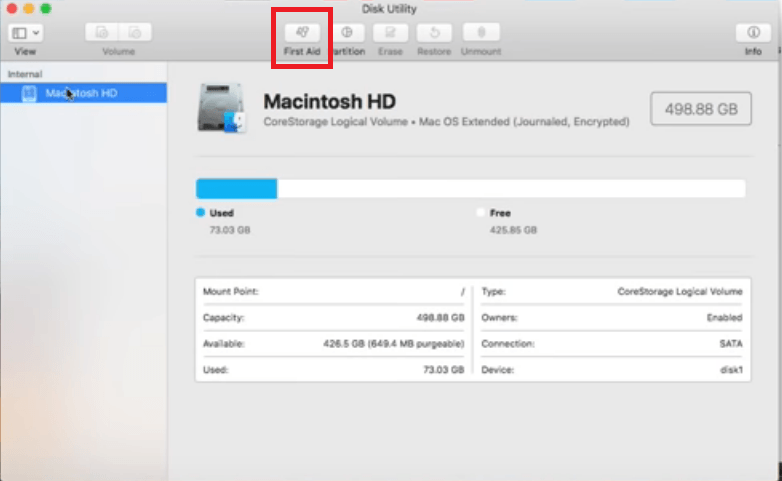Run First Aid from the toolbar
The width and height of the screenshot is (782, 481).
tap(301, 33)
